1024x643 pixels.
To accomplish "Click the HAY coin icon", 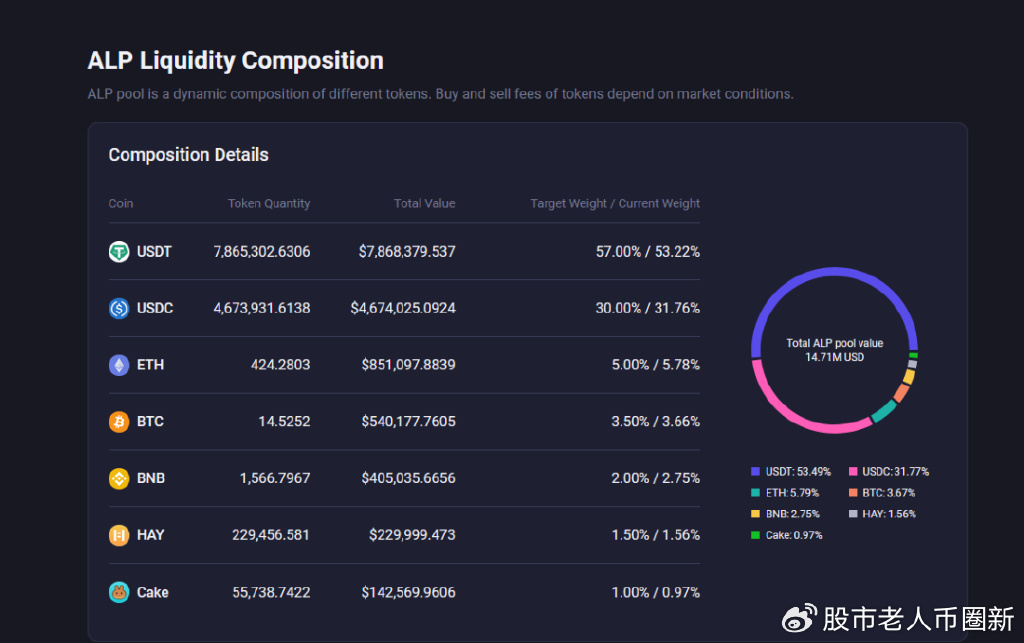I will (x=119, y=535).
